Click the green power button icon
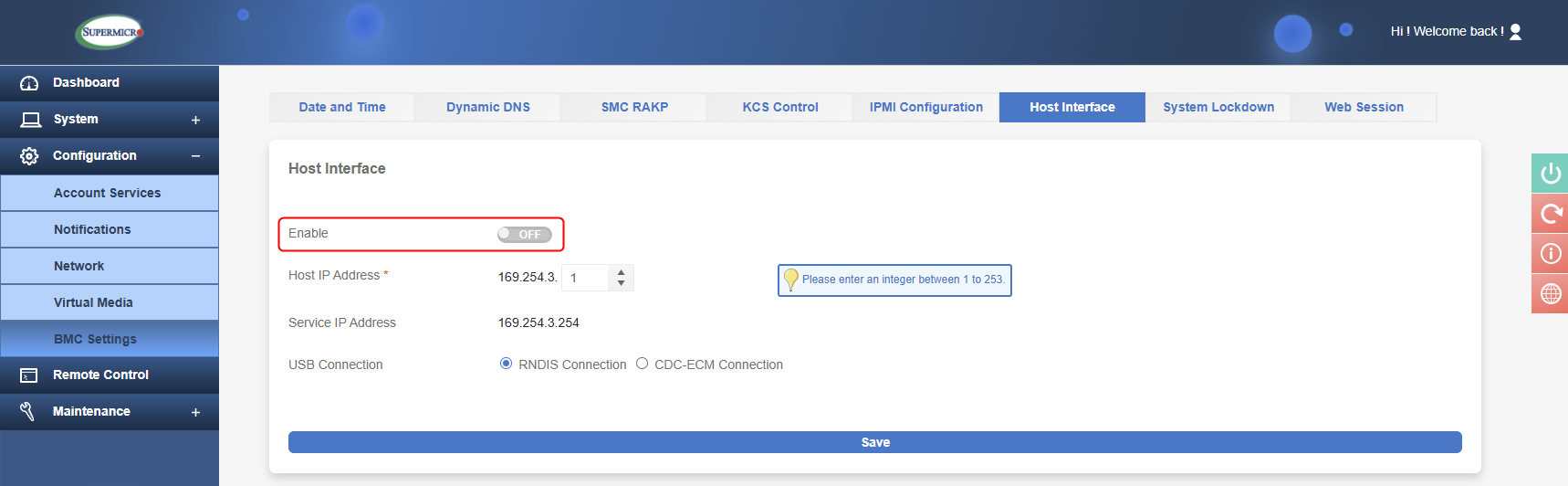 (x=1550, y=173)
